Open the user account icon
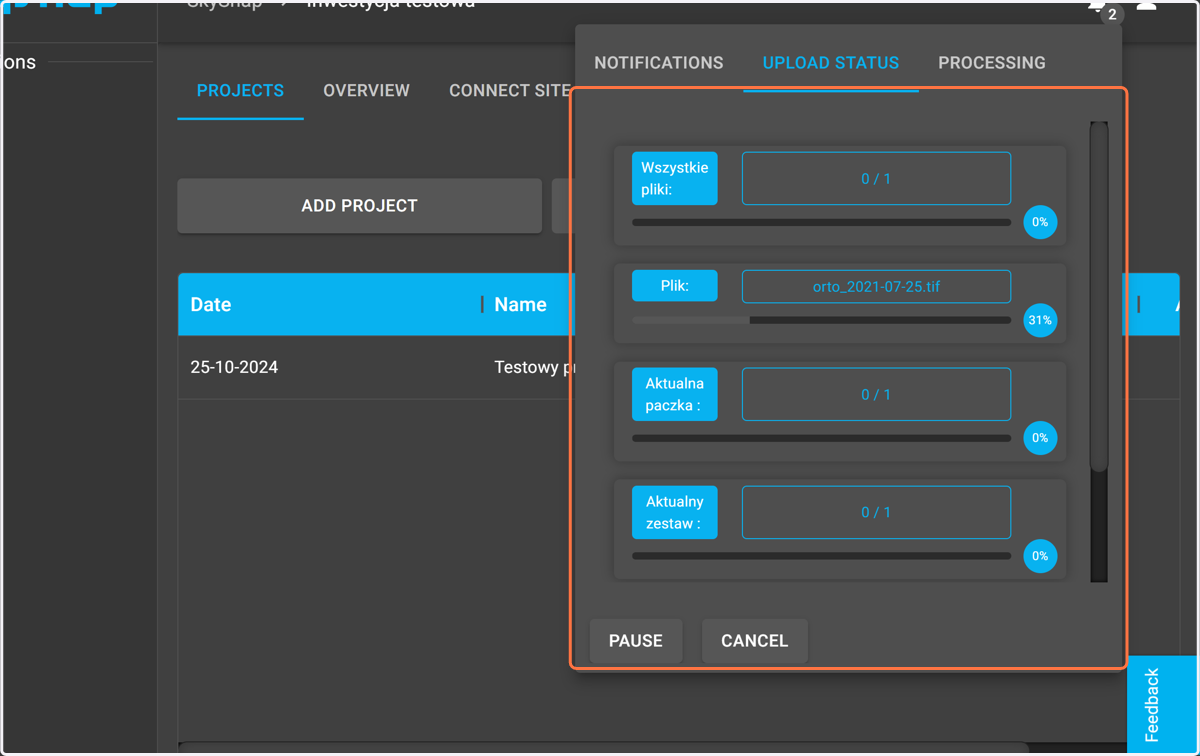Screen dimensions: 1200x756 click(1147, 6)
